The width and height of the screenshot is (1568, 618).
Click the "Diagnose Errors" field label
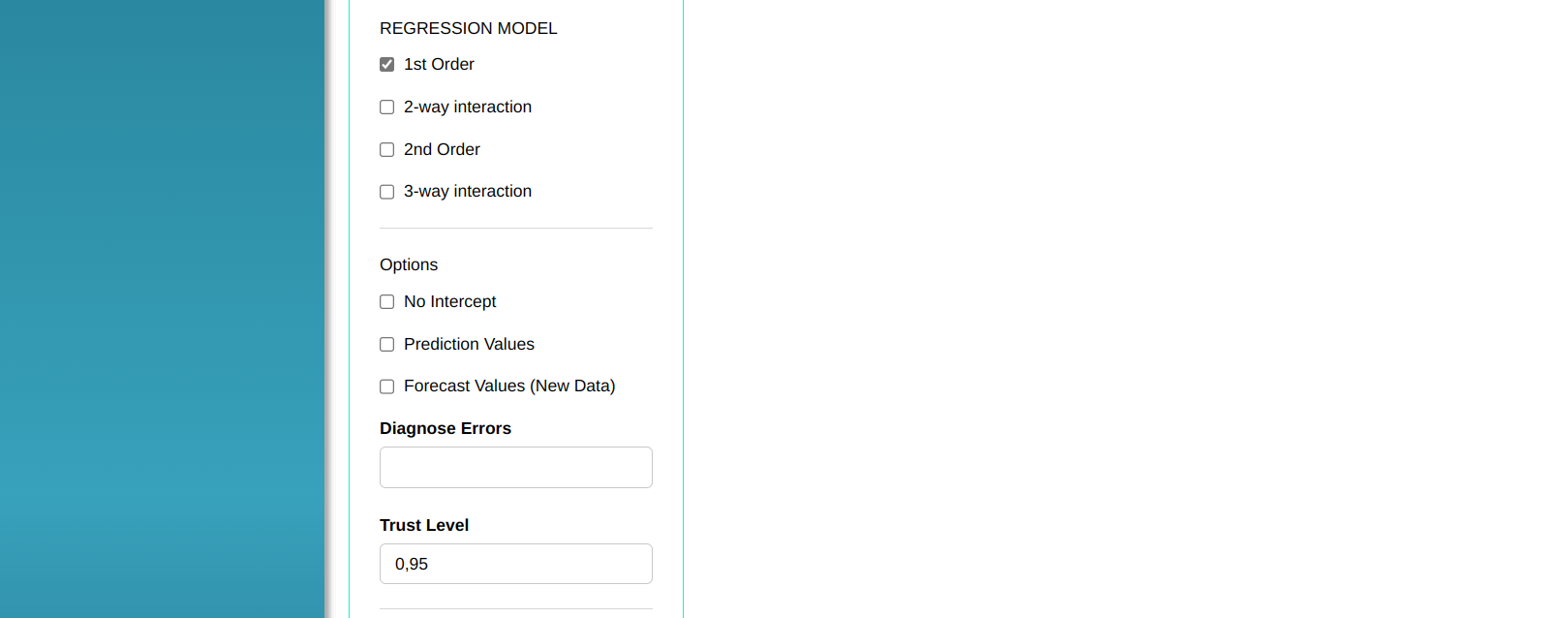tap(446, 428)
